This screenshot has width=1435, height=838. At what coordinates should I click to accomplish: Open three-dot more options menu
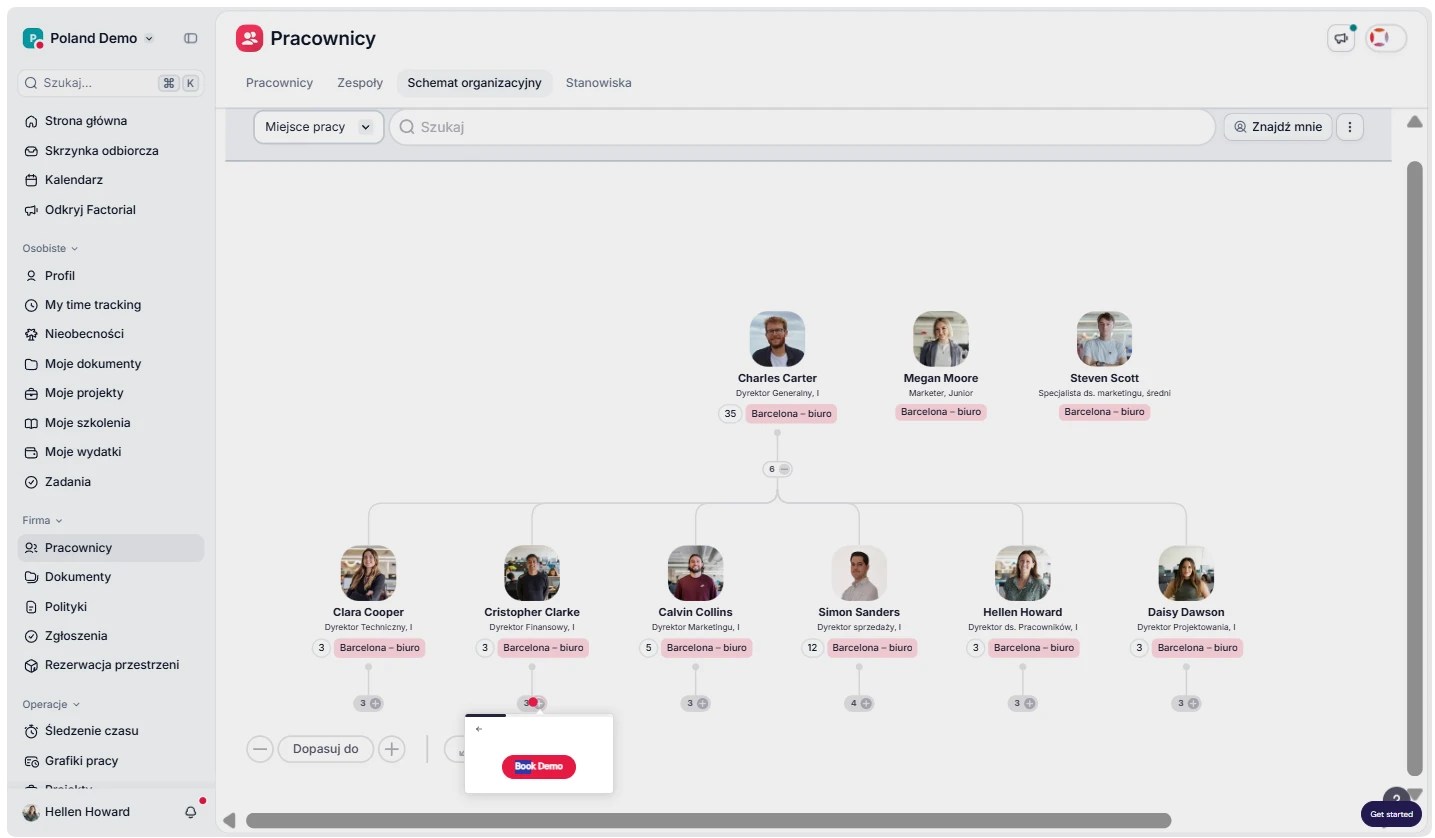(x=1350, y=127)
